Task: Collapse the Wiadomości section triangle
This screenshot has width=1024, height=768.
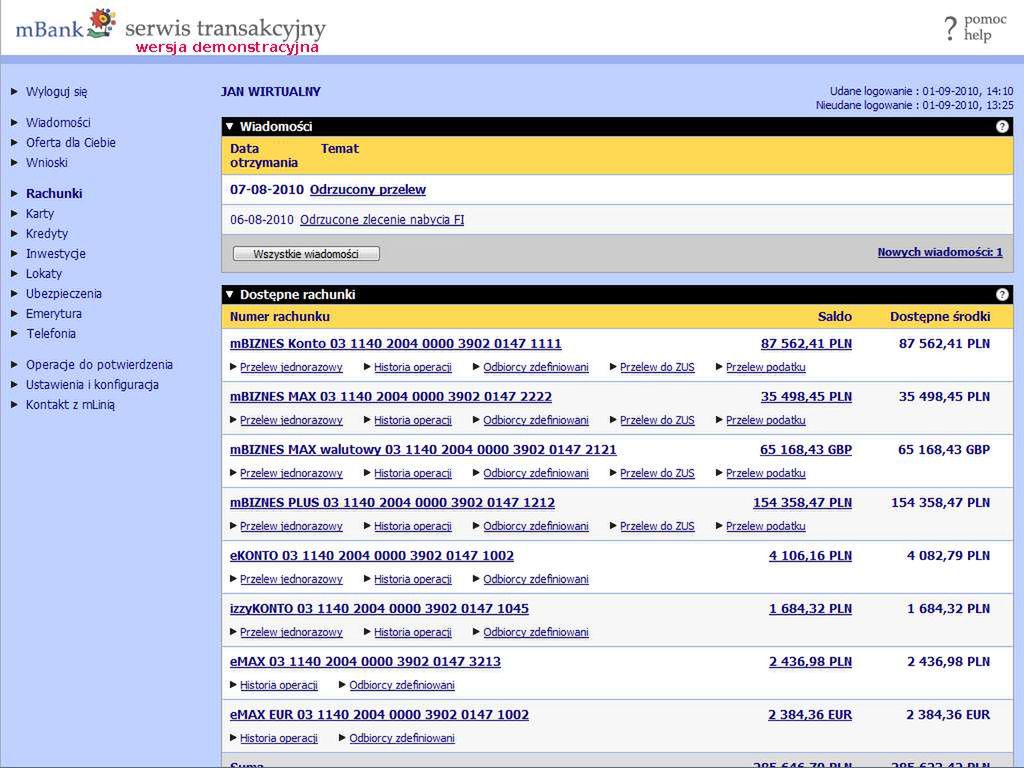Action: point(229,126)
